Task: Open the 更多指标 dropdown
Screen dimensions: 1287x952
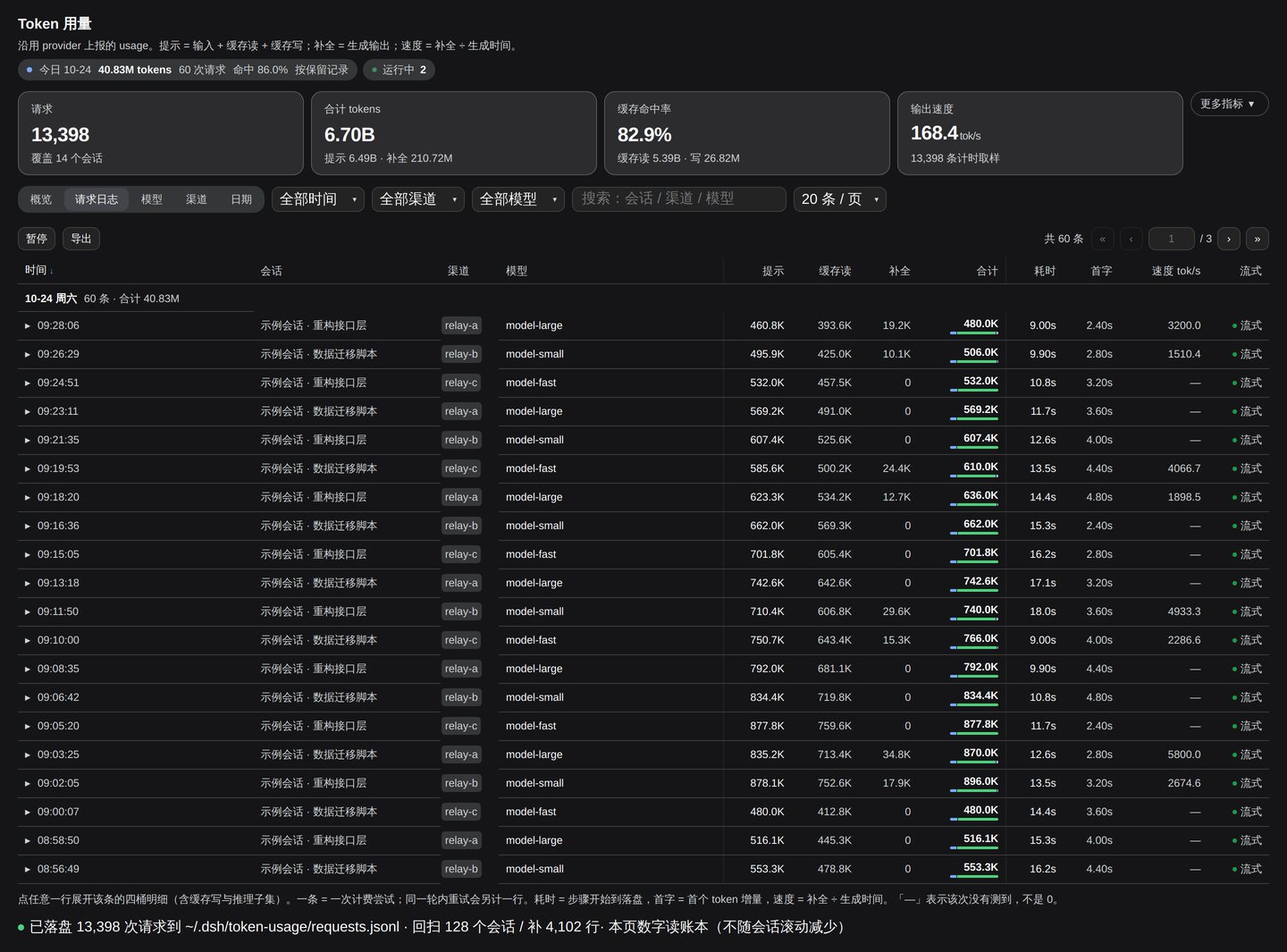Action: pyautogui.click(x=1229, y=104)
